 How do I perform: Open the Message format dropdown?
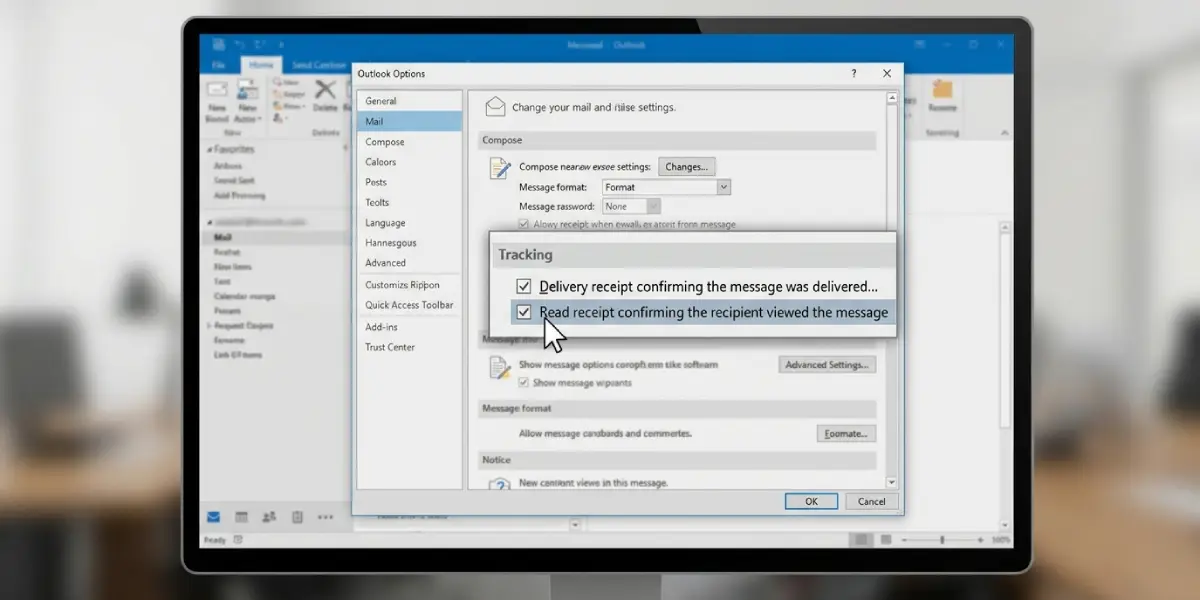[666, 187]
